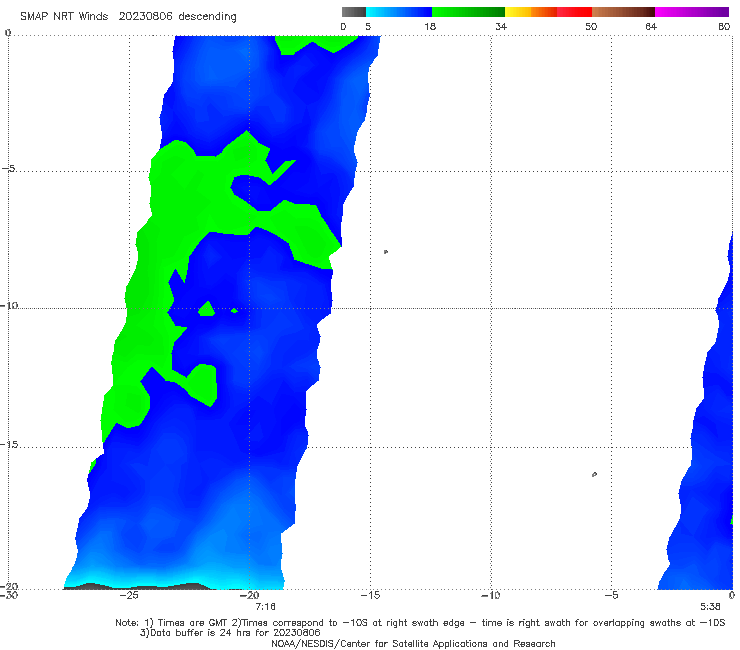
Task: Click the yellow-orange 34-50 segment of color bar
Action: tap(548, 12)
